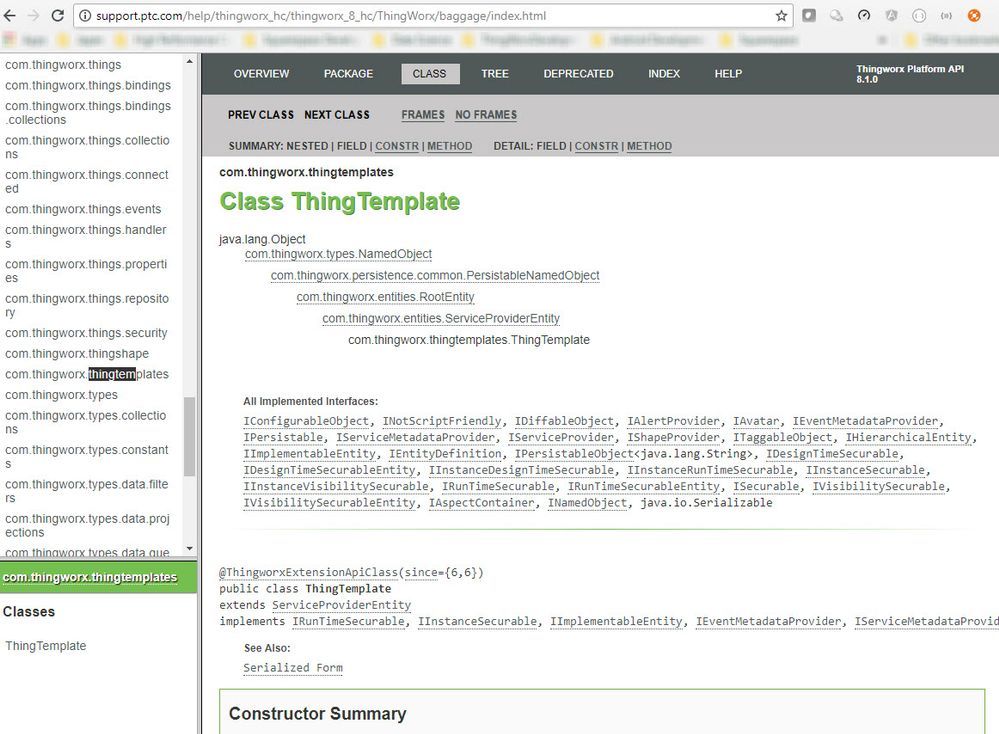Open ITaggableObject interface link
Viewport: 999px width, 734px height.
782,438
